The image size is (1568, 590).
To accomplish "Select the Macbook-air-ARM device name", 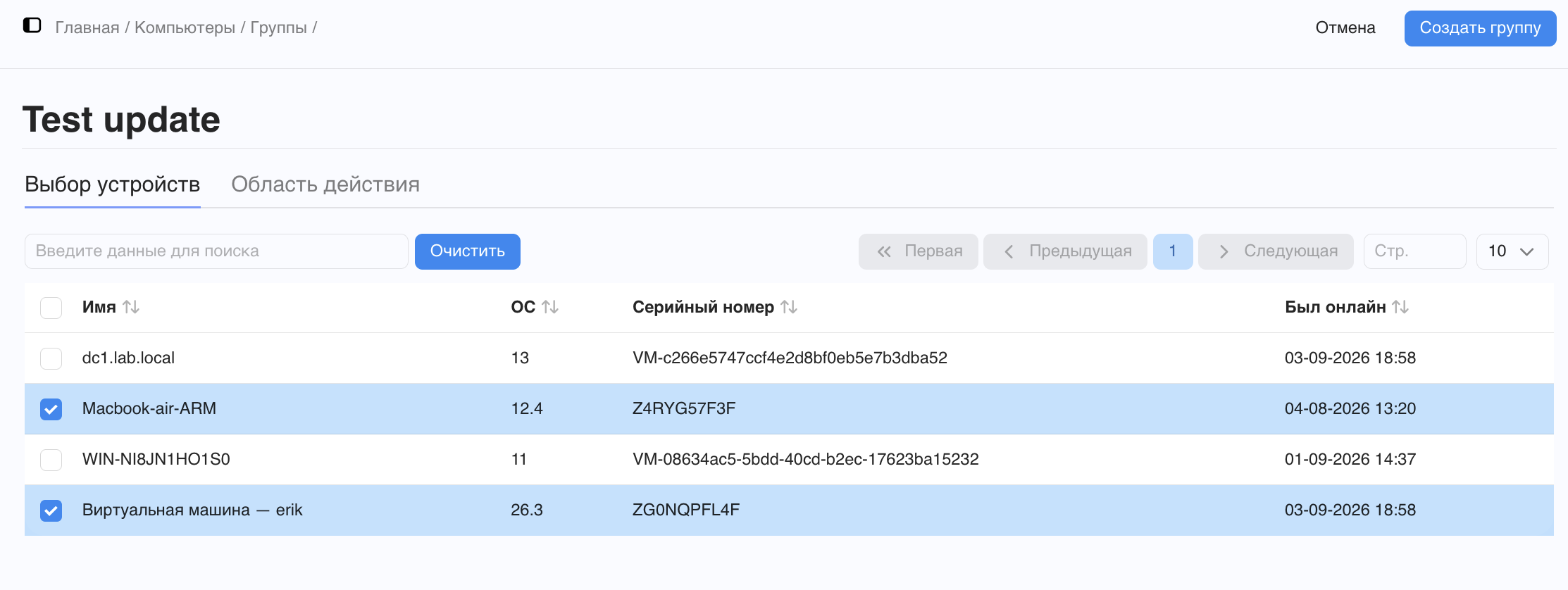I will (x=149, y=408).
